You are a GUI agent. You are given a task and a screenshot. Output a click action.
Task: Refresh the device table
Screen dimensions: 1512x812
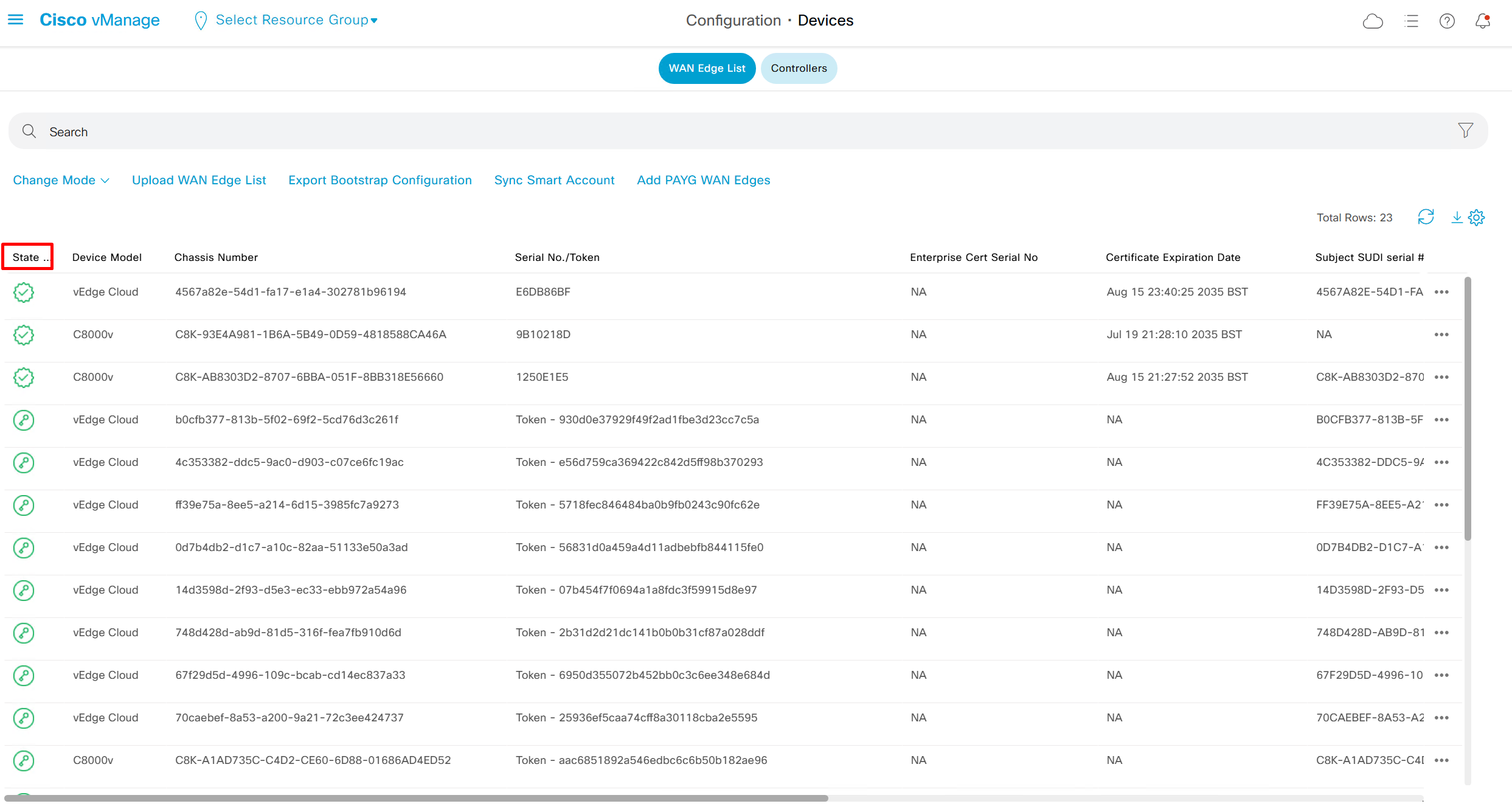coord(1426,217)
